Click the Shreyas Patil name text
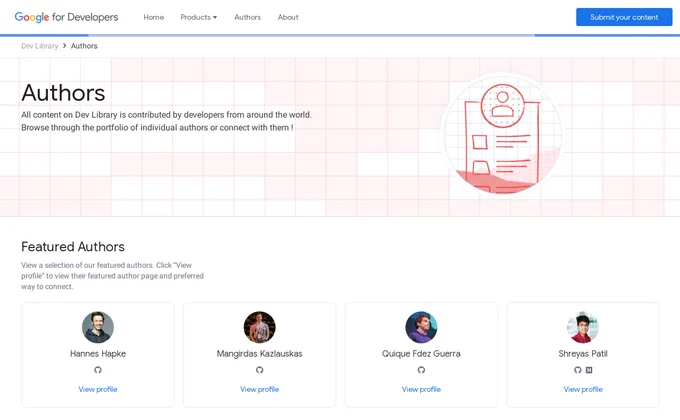The image size is (680, 420). pos(583,354)
